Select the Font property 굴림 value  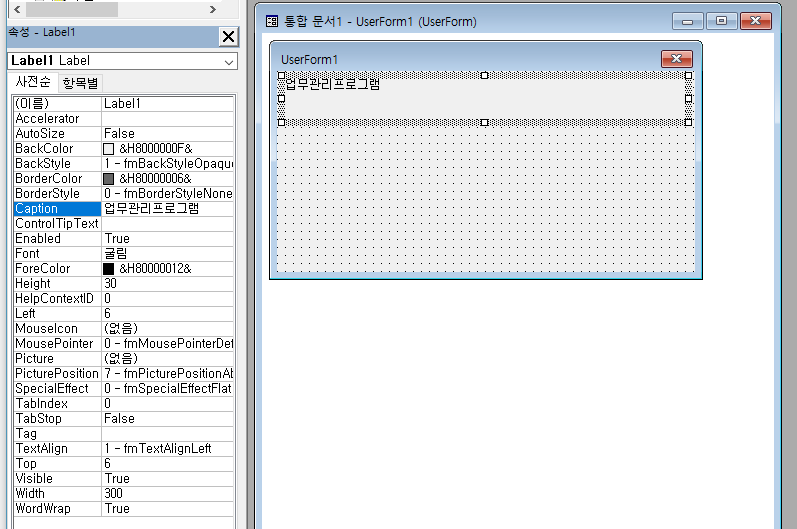point(168,254)
